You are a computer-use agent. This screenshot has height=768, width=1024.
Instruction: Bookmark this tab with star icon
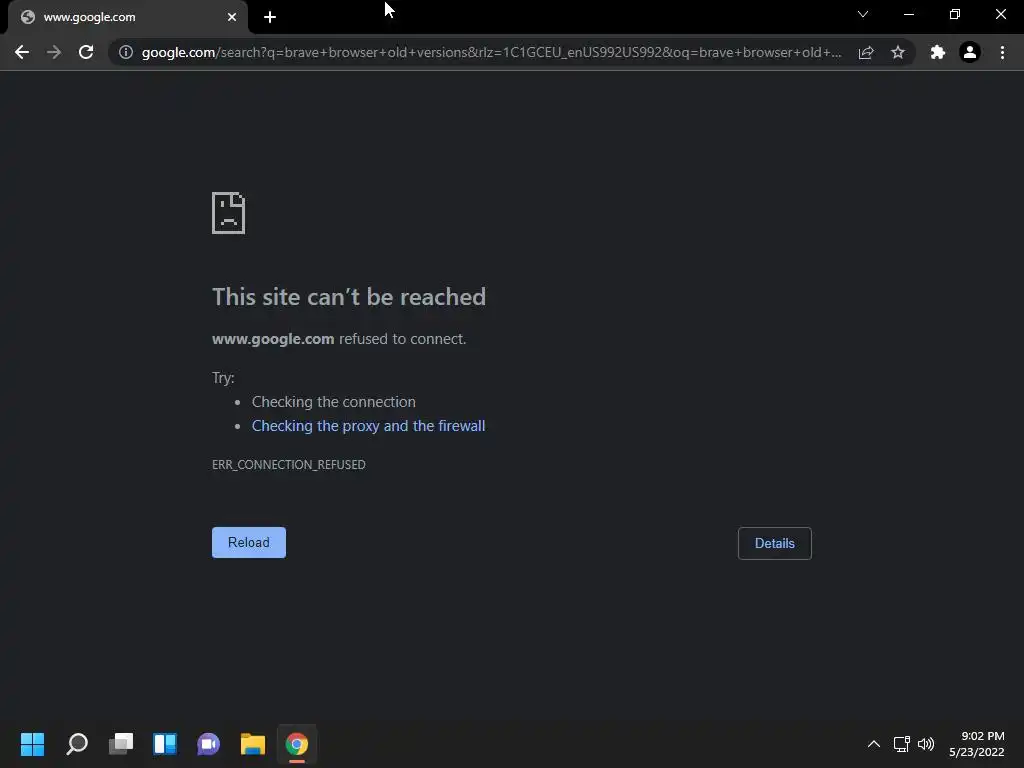pyautogui.click(x=898, y=52)
